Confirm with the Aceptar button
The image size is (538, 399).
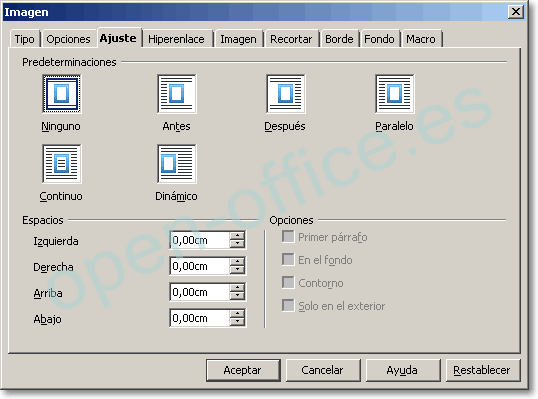pyautogui.click(x=243, y=370)
